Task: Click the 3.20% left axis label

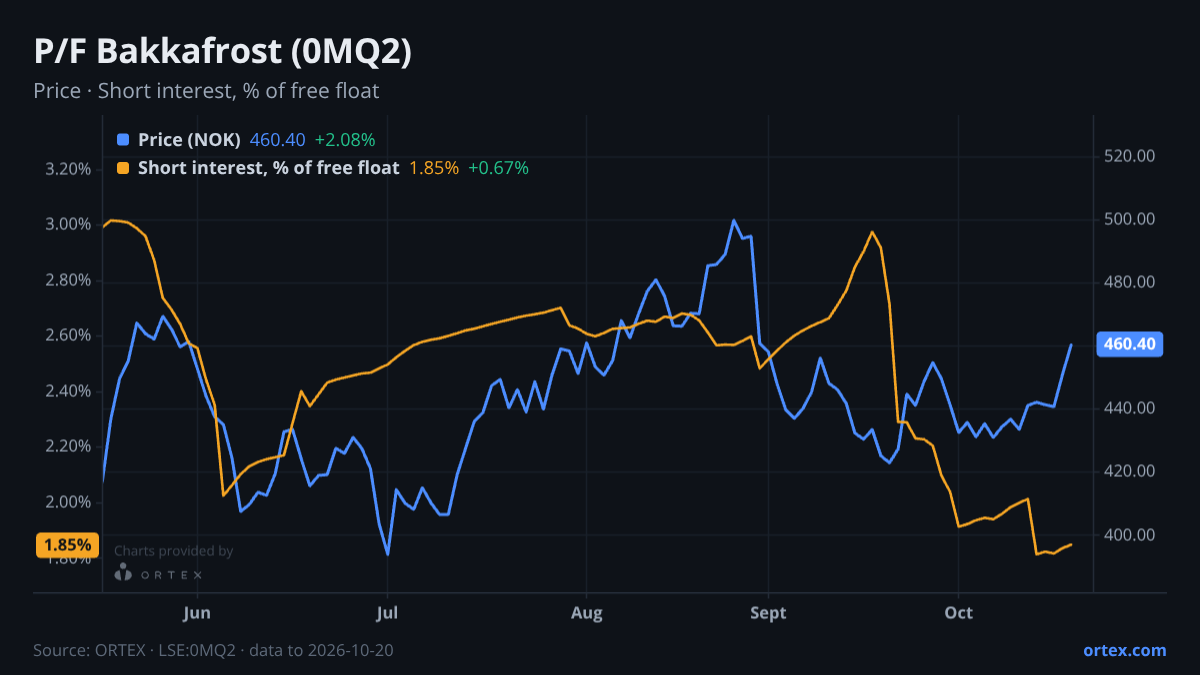Action: 68,168
